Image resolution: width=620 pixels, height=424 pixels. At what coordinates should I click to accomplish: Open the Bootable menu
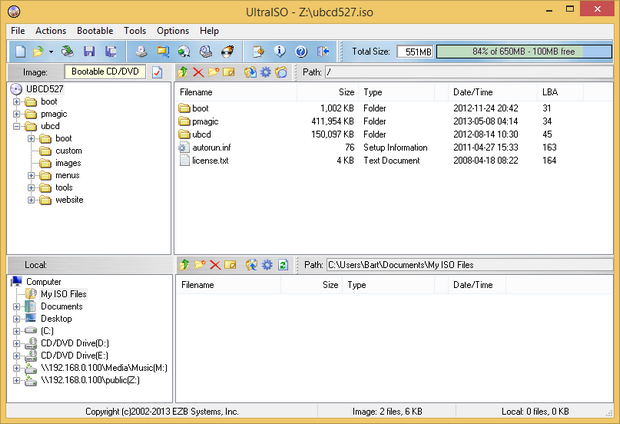(x=95, y=31)
